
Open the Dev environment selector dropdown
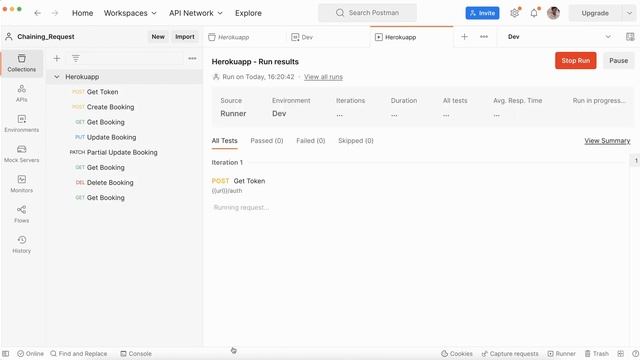(559, 37)
